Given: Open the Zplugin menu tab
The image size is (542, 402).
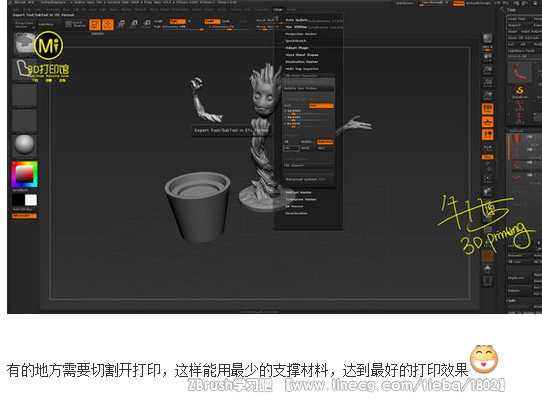Looking at the screenshot, I should pos(278,10).
